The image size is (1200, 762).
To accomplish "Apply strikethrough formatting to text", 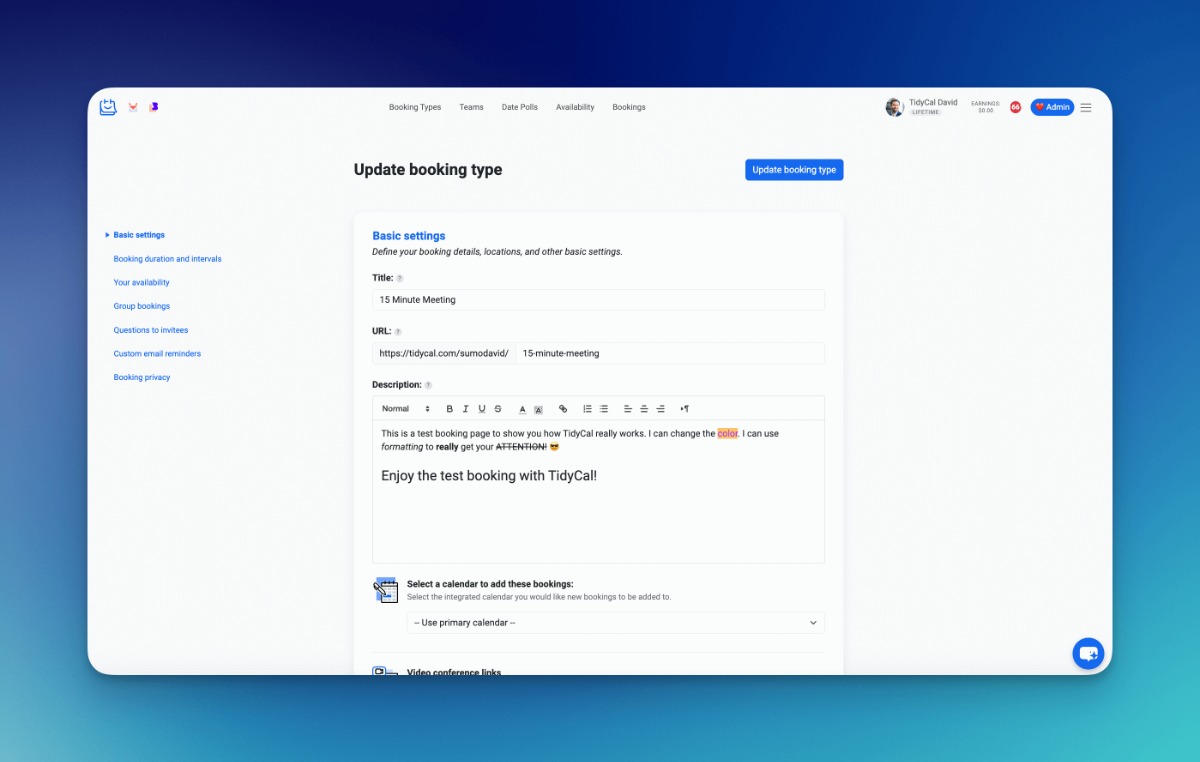I will click(x=498, y=409).
